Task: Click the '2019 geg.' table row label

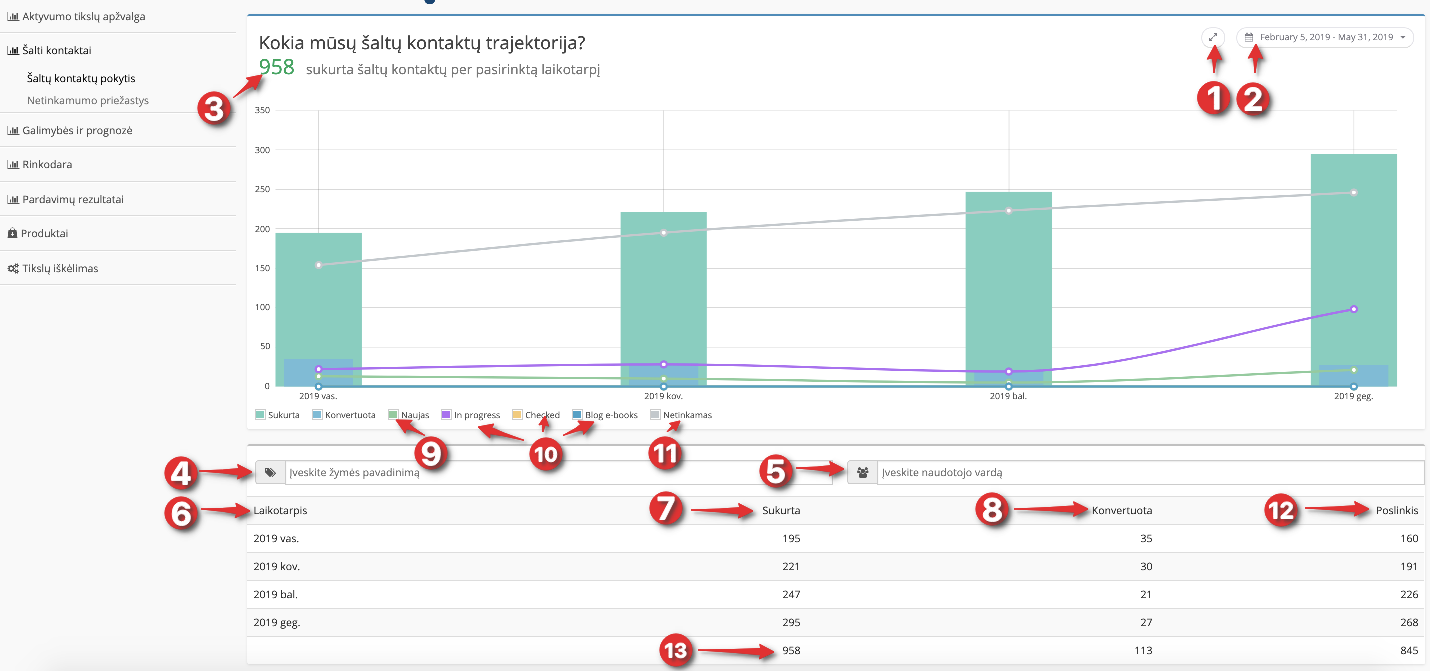Action: [277, 622]
